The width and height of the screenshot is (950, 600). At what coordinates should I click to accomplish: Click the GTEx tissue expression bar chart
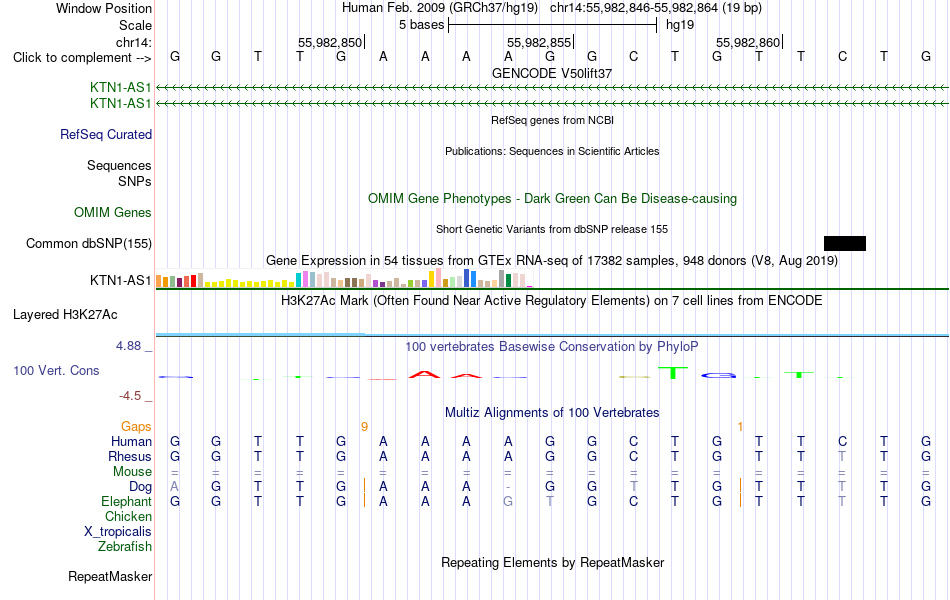(344, 278)
